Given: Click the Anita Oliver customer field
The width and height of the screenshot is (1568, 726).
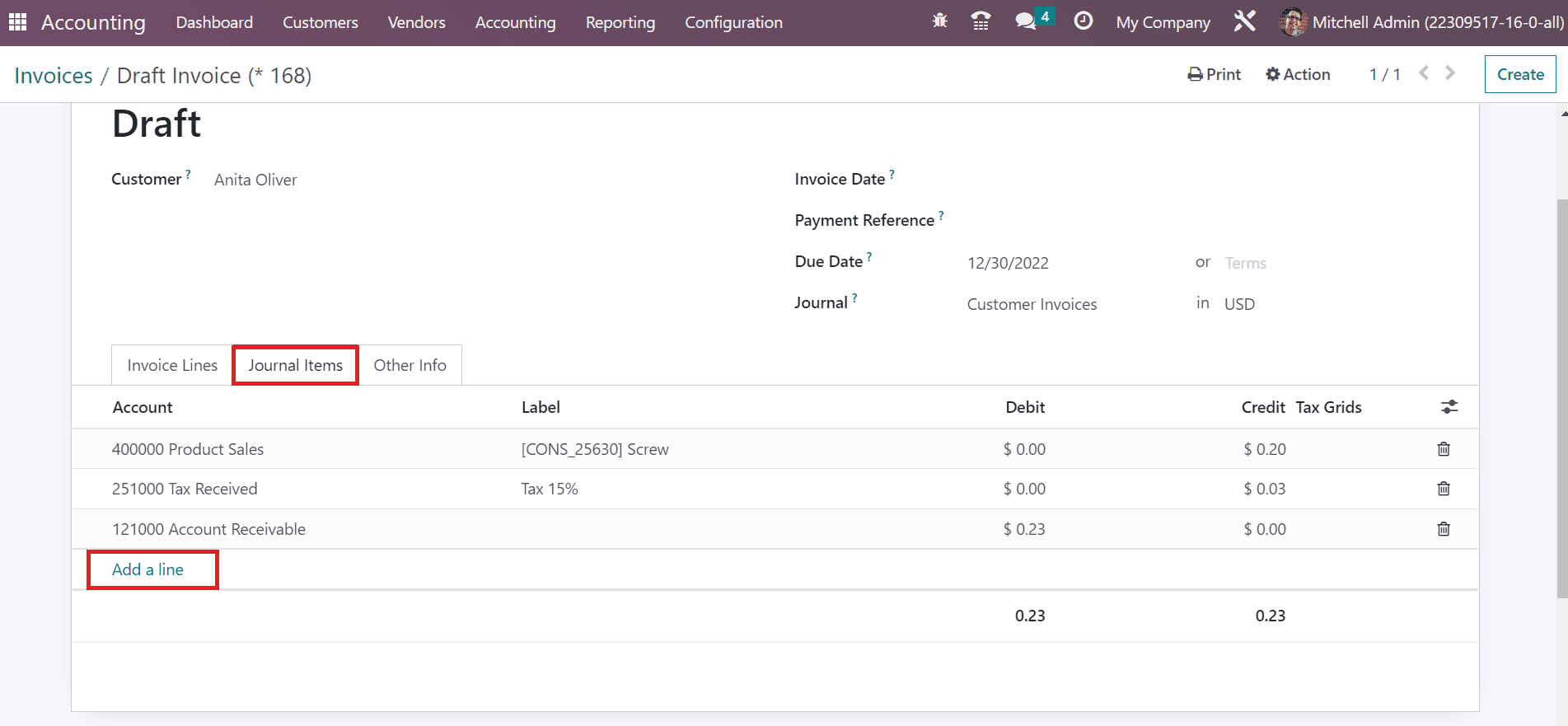Looking at the screenshot, I should tap(255, 180).
